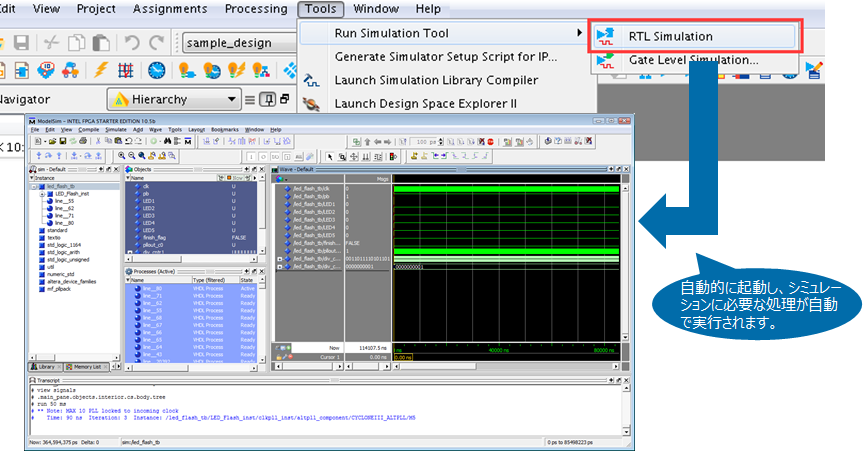Click the traffic light icon in ModelSim toolbar
This screenshot has width=865, height=451.
pyautogui.click(x=393, y=157)
